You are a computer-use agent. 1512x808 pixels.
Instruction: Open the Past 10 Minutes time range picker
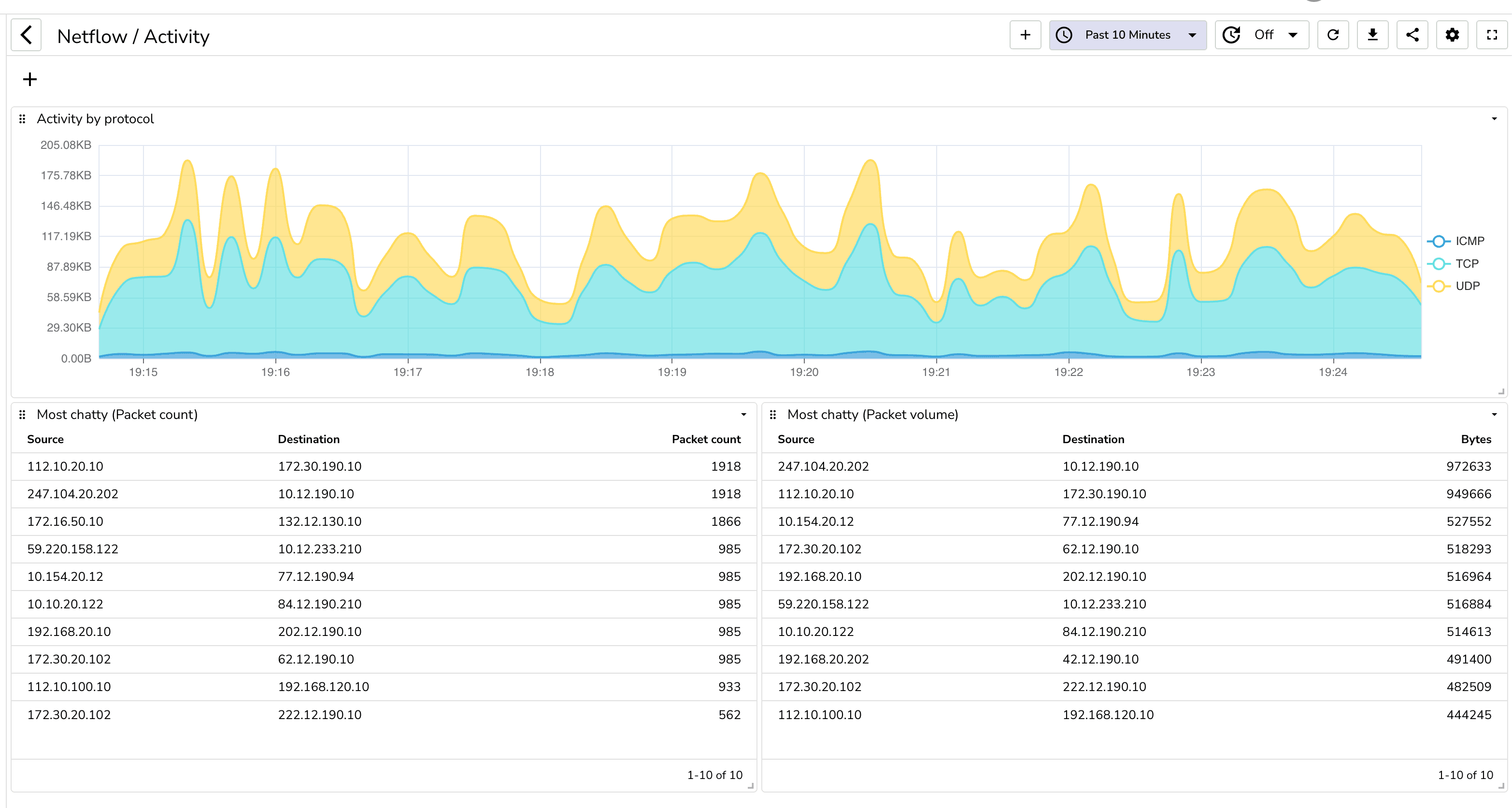[1127, 35]
